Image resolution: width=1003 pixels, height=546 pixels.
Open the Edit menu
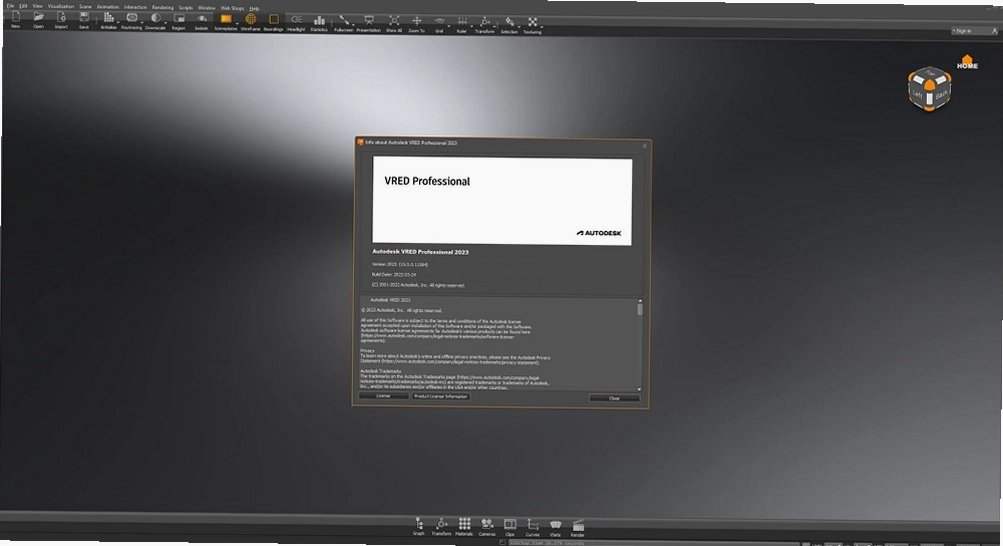coord(23,6)
